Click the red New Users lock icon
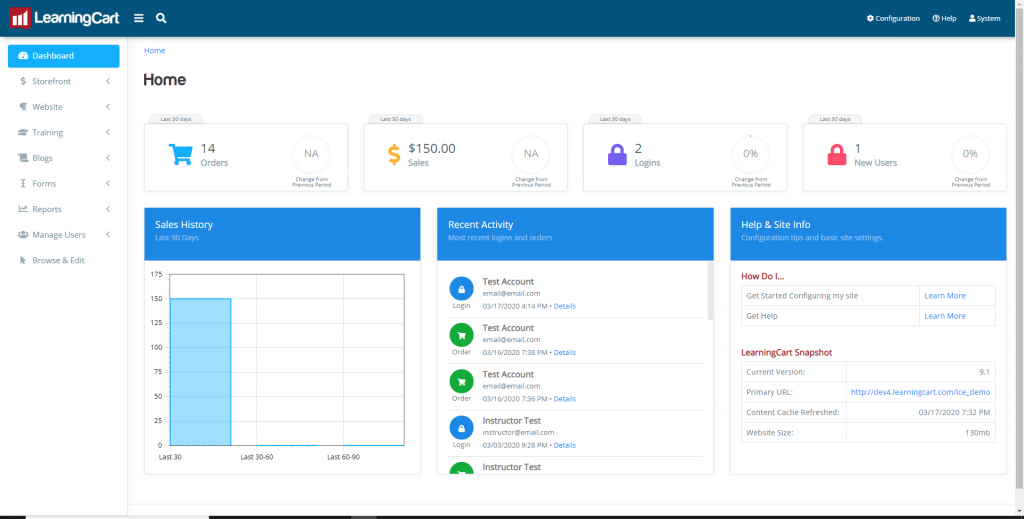1024x519 pixels. pyautogui.click(x=837, y=155)
